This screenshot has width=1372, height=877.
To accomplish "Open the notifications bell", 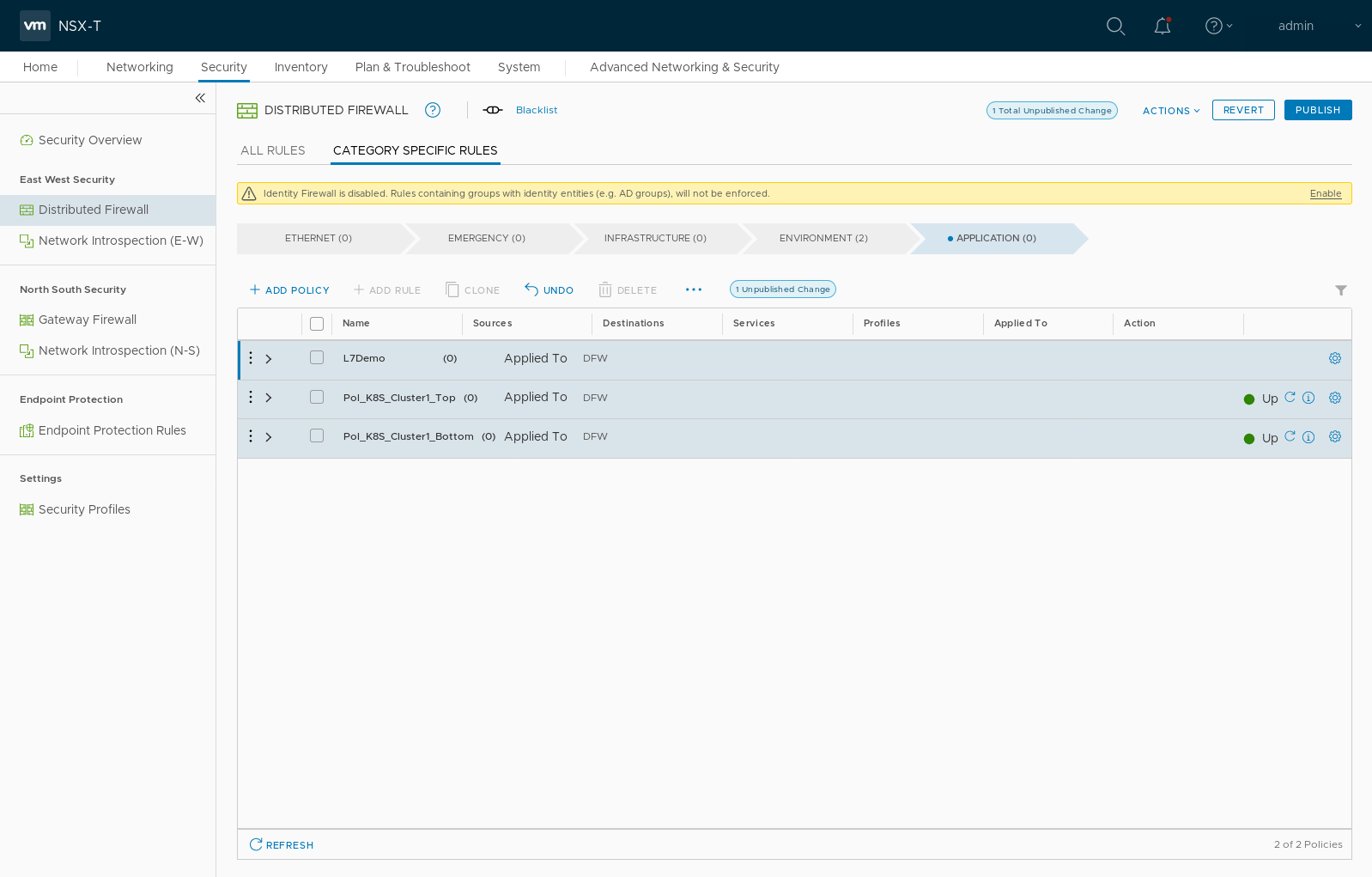I will 1163,26.
